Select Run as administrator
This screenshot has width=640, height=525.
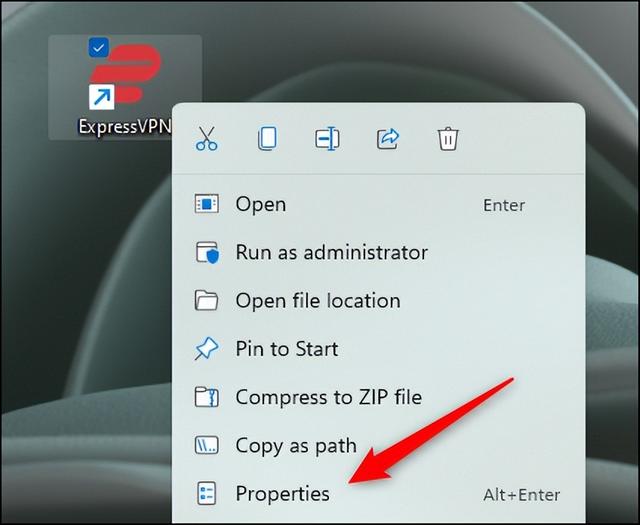pyautogui.click(x=378, y=252)
